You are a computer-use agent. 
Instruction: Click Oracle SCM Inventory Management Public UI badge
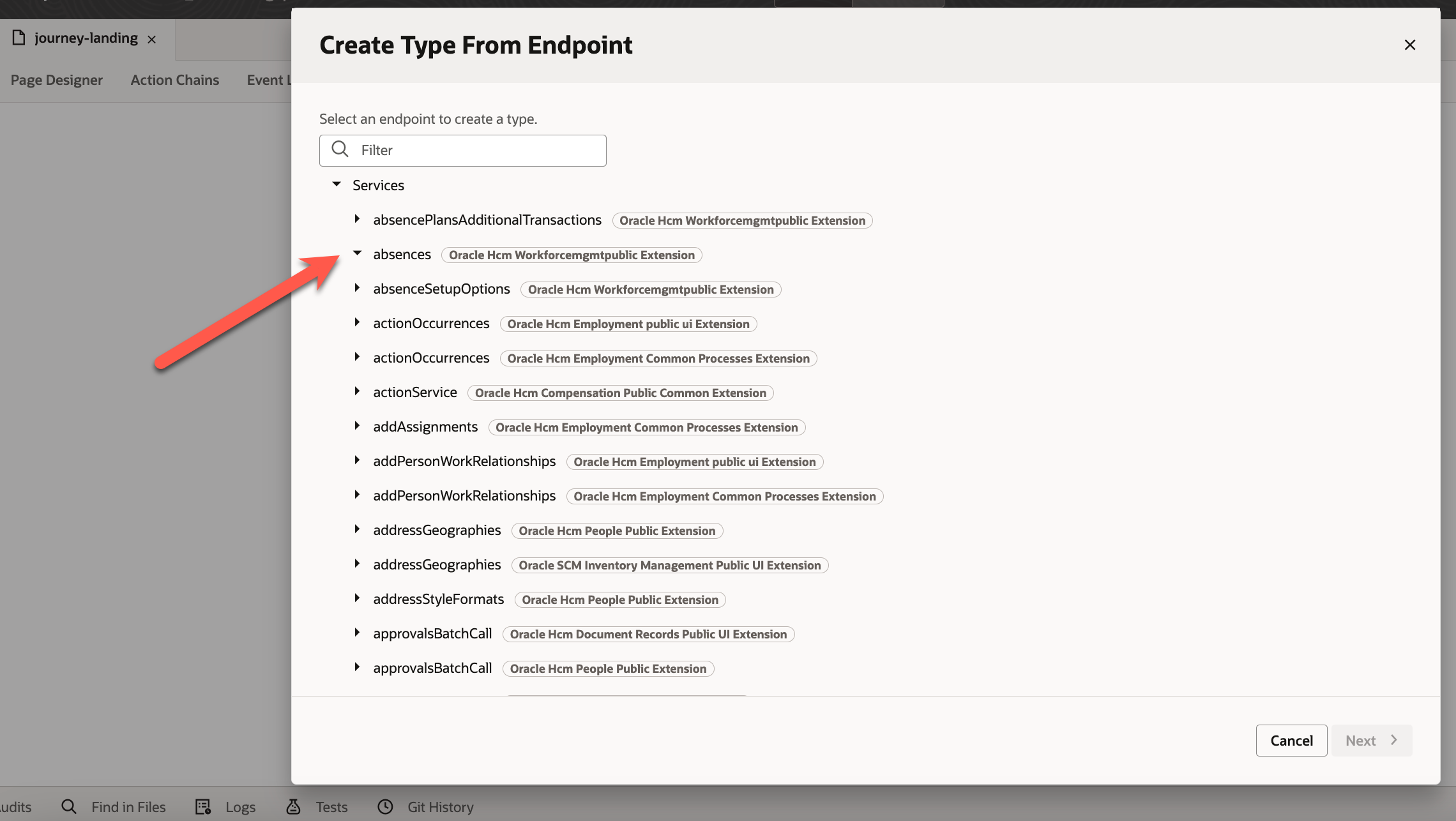670,565
